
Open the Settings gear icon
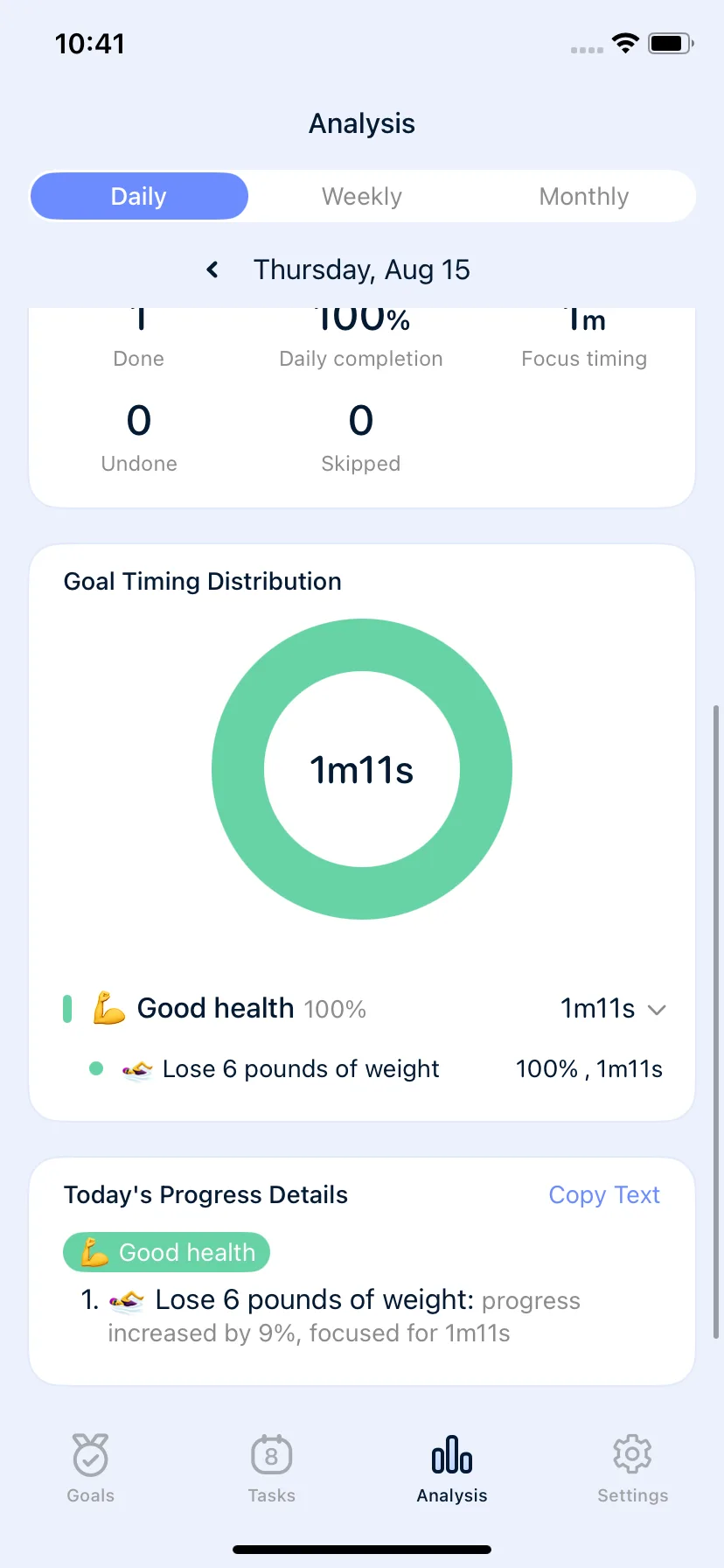pos(632,1454)
